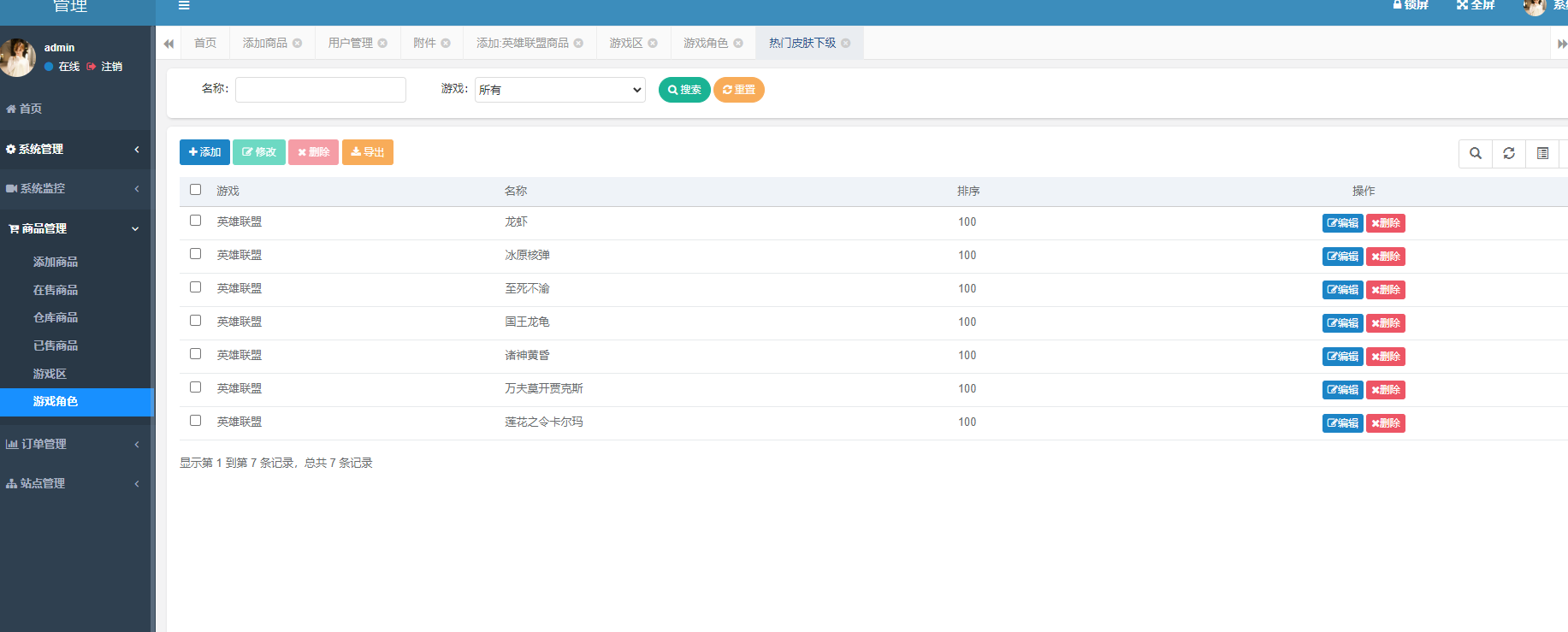Check the checkbox for 至死不渝 row
Viewport: 1568px width, 632px height.
pyautogui.click(x=195, y=287)
